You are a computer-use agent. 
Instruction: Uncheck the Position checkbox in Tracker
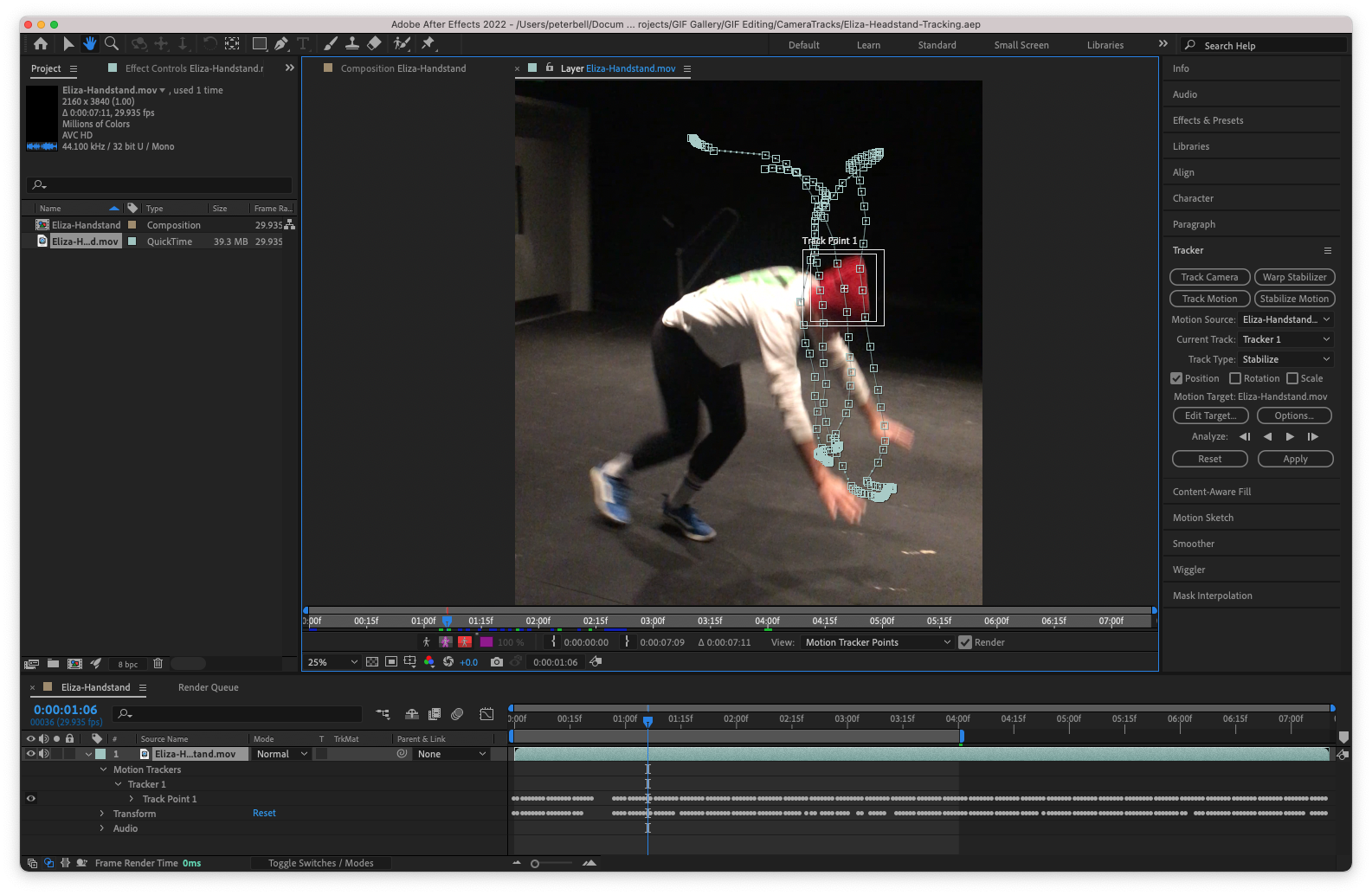[x=1176, y=378]
